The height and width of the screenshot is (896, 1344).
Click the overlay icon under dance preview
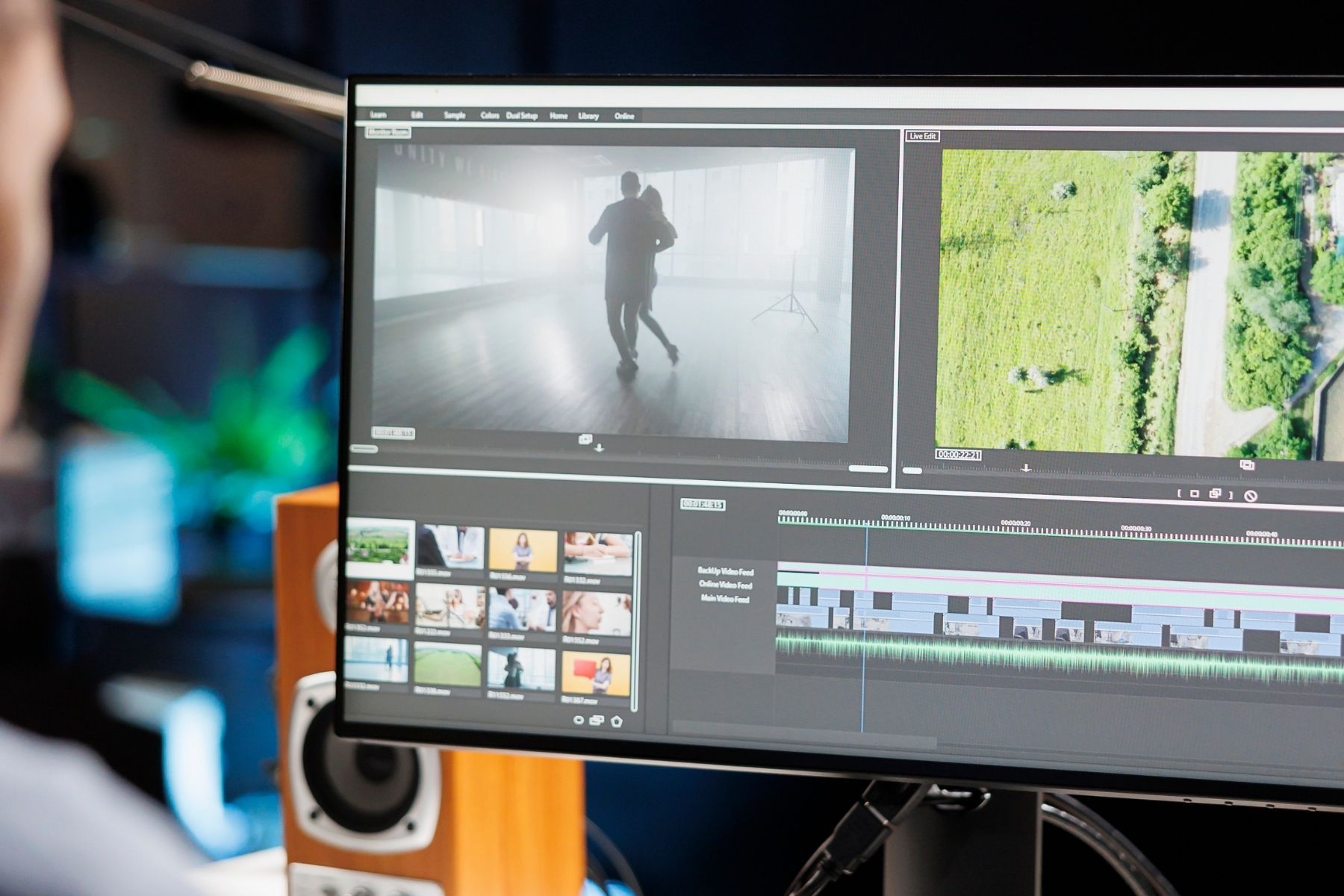[x=585, y=439]
